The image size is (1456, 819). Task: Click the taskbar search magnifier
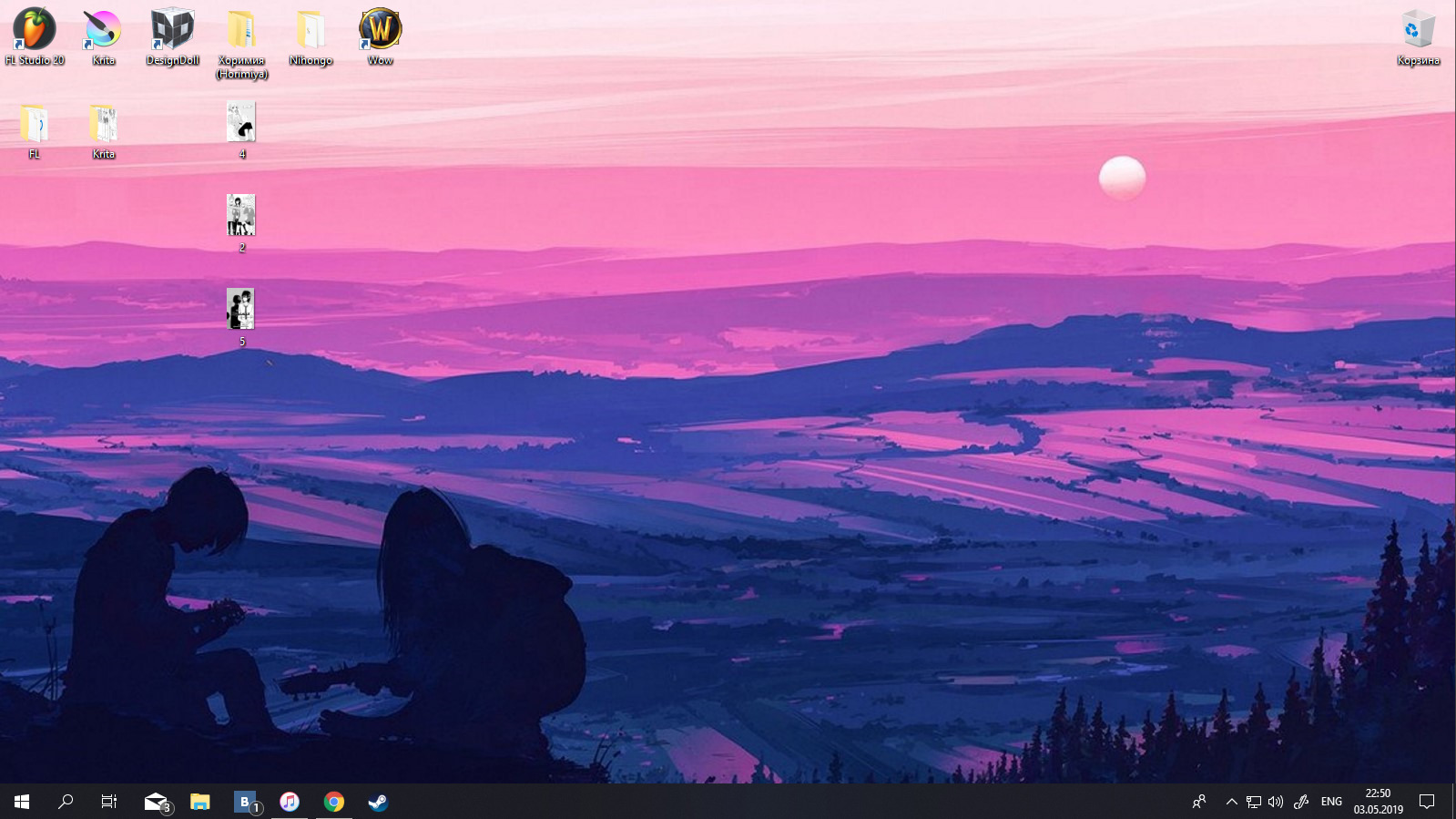click(x=66, y=802)
